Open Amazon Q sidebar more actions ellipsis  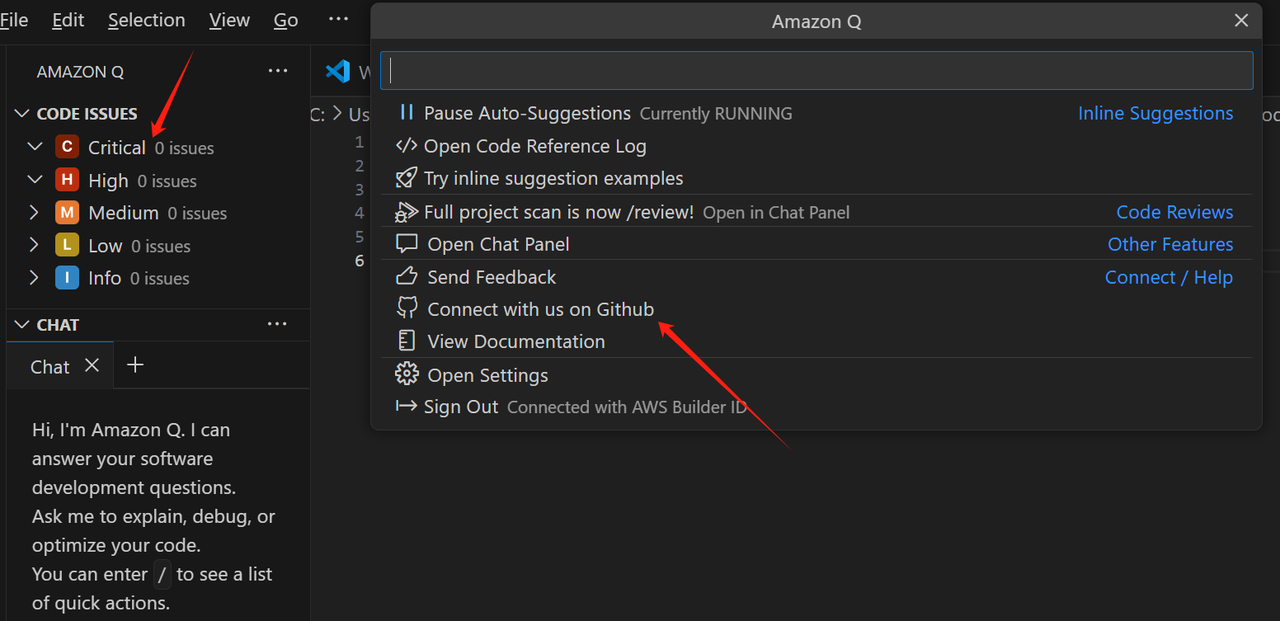coord(278,71)
